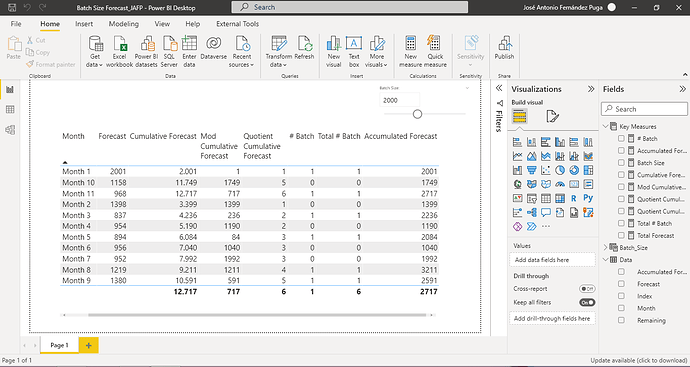
Task: Add a New measure from the ribbon
Action: 411,51
